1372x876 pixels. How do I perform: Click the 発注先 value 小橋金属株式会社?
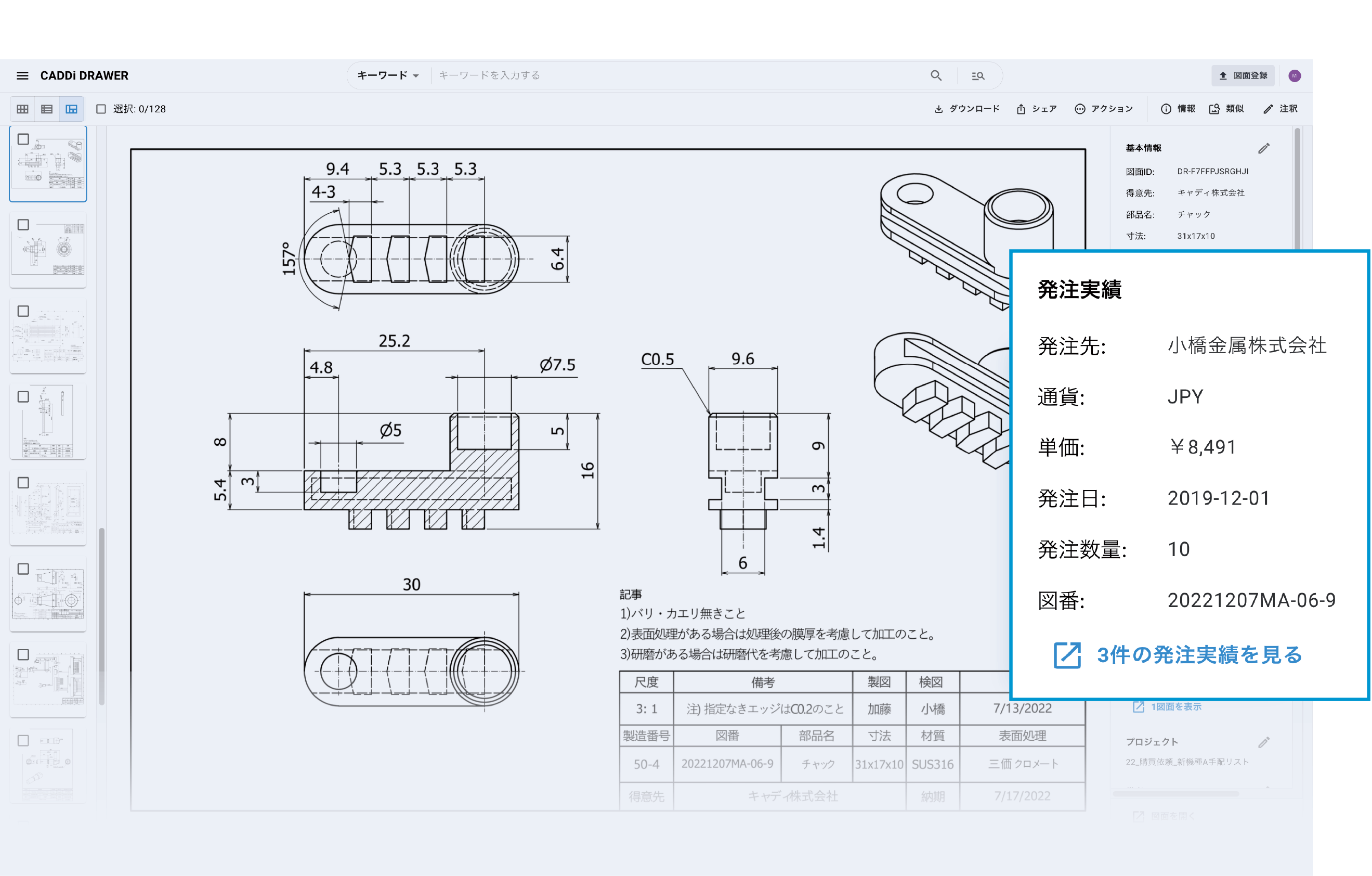click(1247, 345)
